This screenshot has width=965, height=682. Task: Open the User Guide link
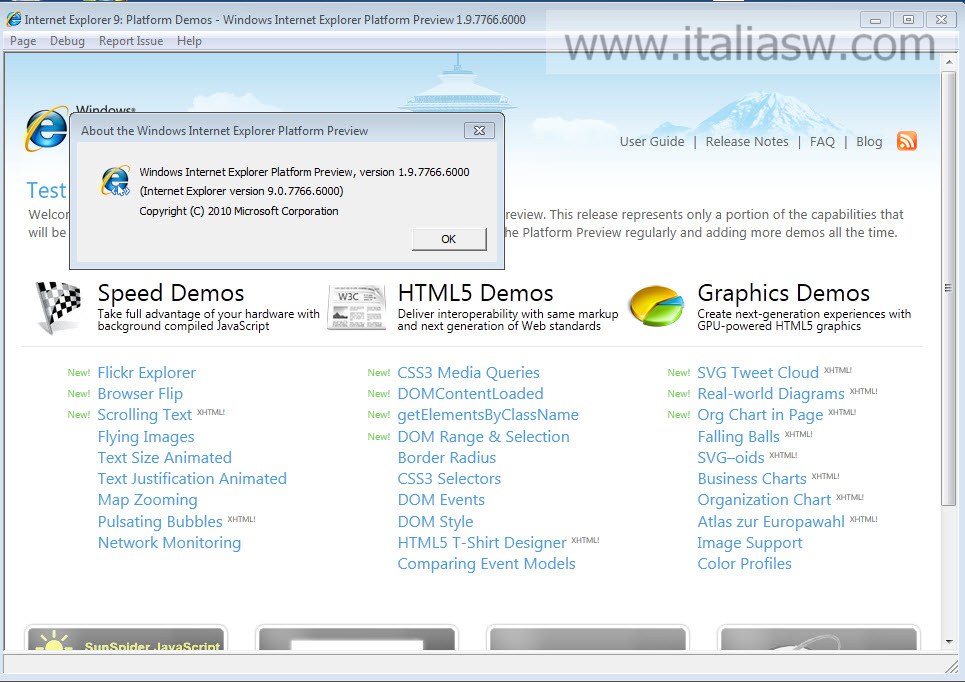(652, 142)
